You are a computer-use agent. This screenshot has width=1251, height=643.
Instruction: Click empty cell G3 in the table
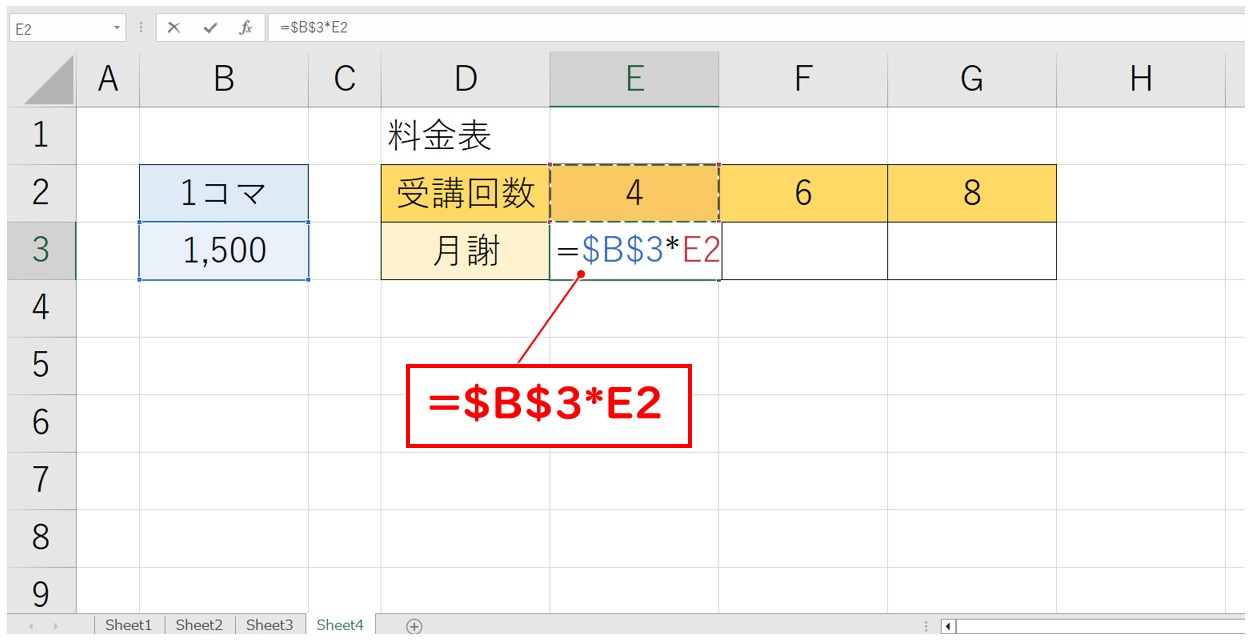972,251
